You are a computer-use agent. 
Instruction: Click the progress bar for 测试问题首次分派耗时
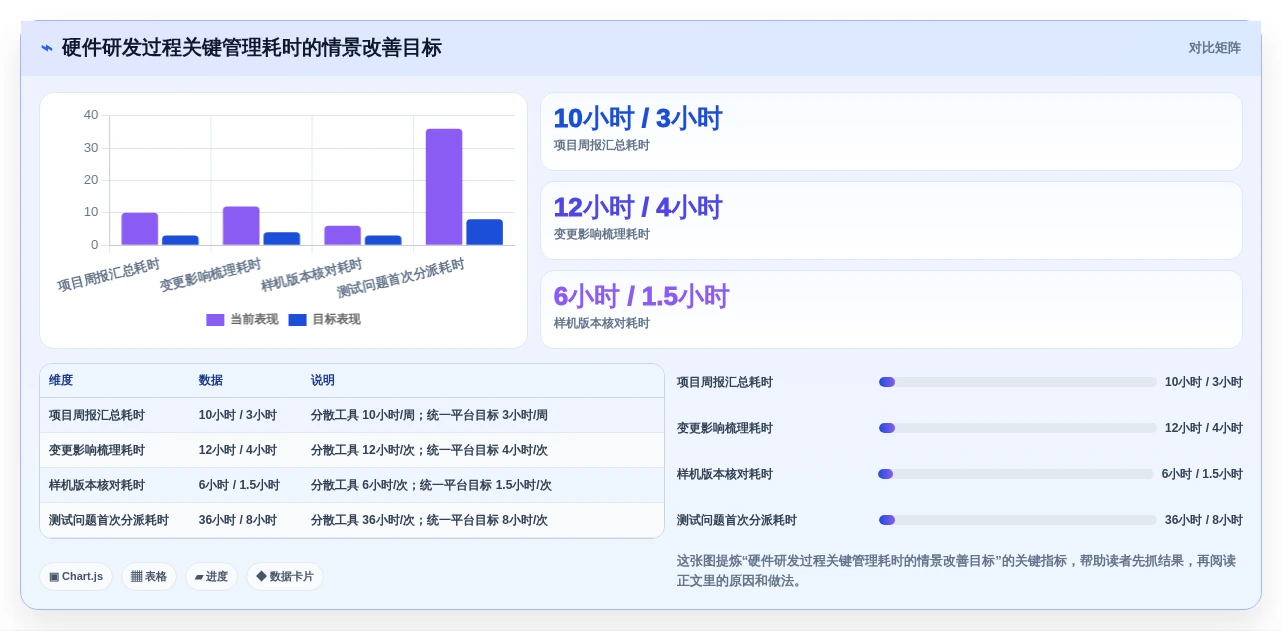tap(1017, 520)
